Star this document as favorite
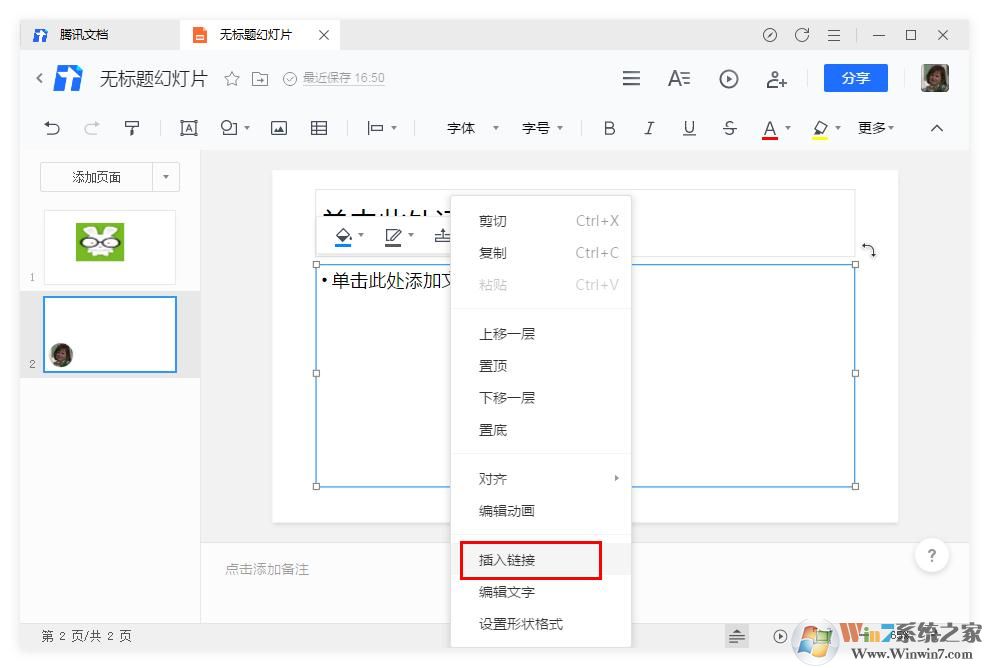 [231, 77]
